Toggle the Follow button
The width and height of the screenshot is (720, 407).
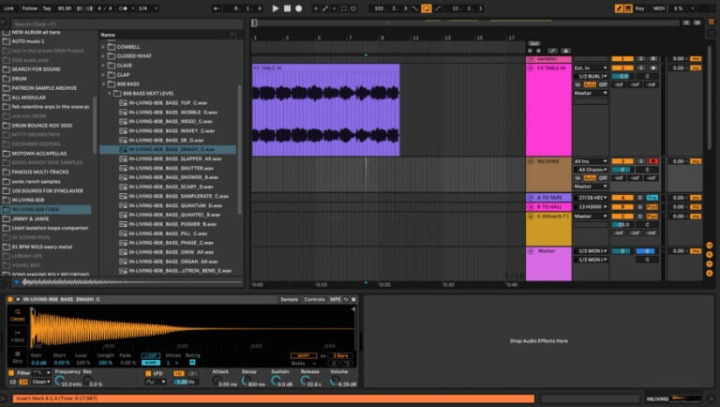30,8
